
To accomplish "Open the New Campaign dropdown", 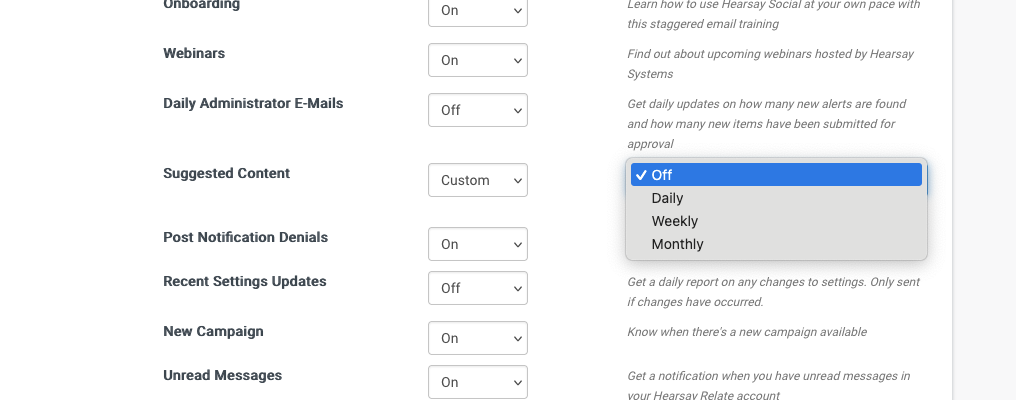I will (x=478, y=338).
